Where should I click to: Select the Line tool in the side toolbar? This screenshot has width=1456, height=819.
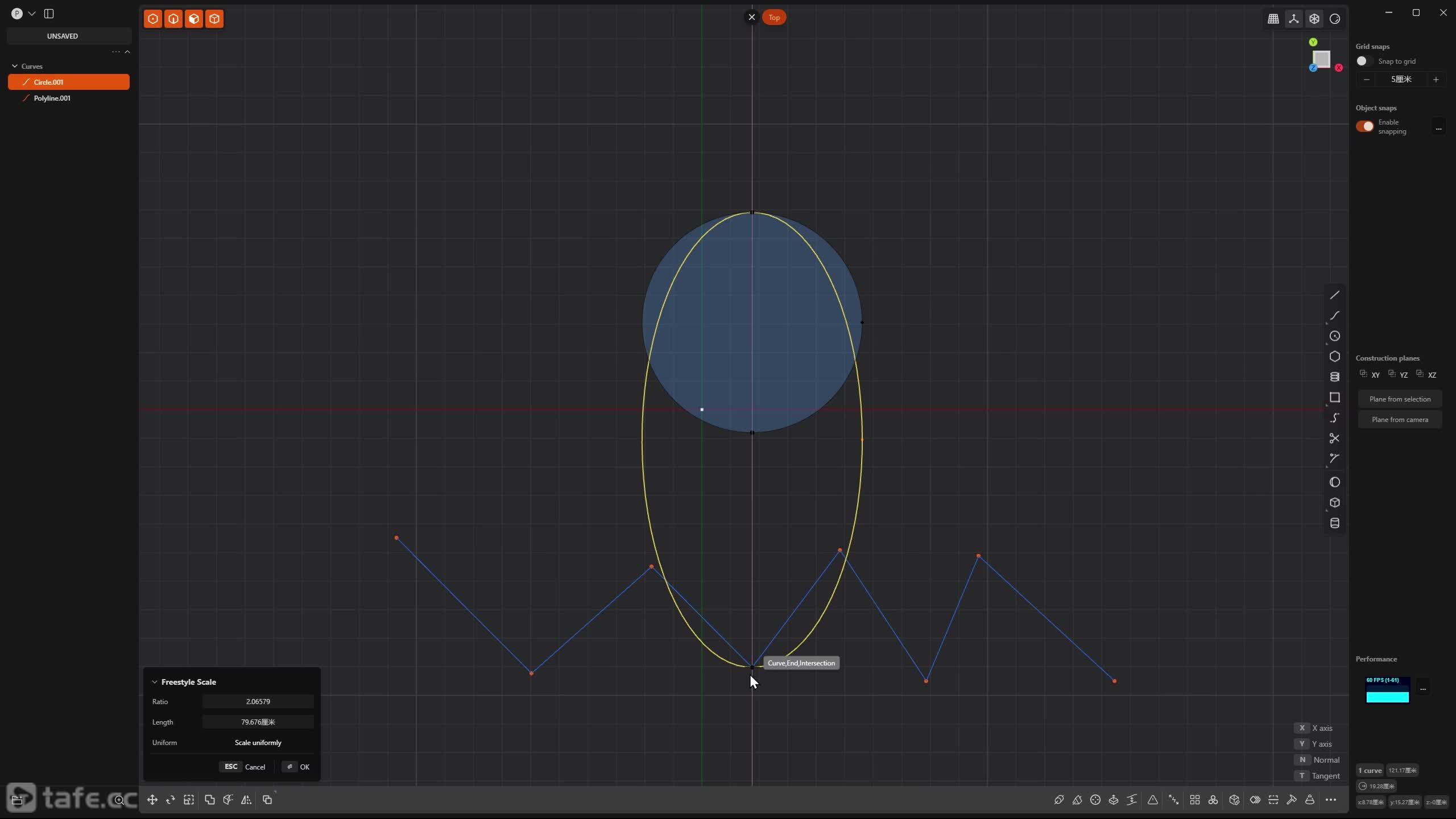coord(1334,295)
